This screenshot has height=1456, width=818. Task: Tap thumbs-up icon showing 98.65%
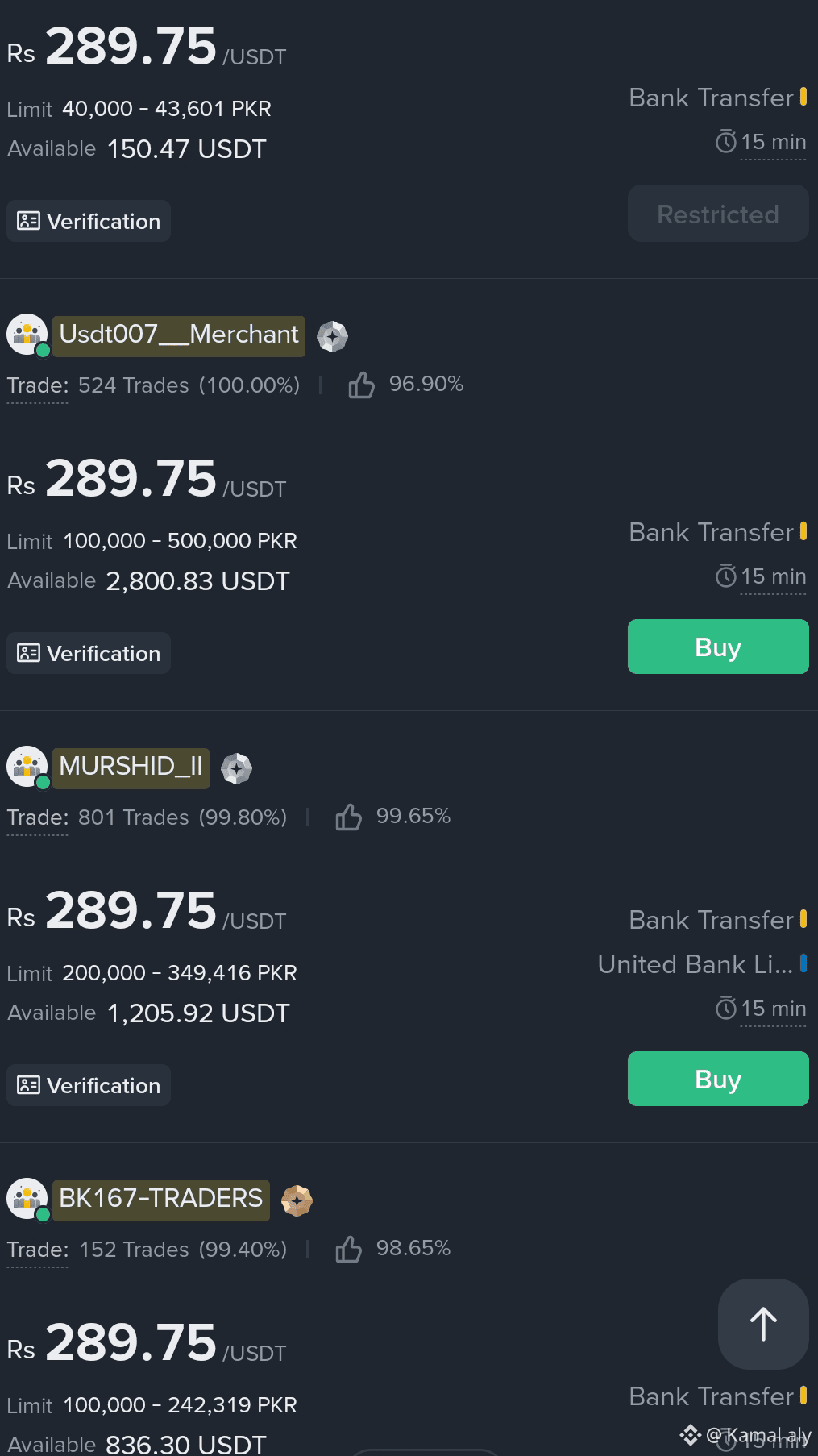point(348,1250)
